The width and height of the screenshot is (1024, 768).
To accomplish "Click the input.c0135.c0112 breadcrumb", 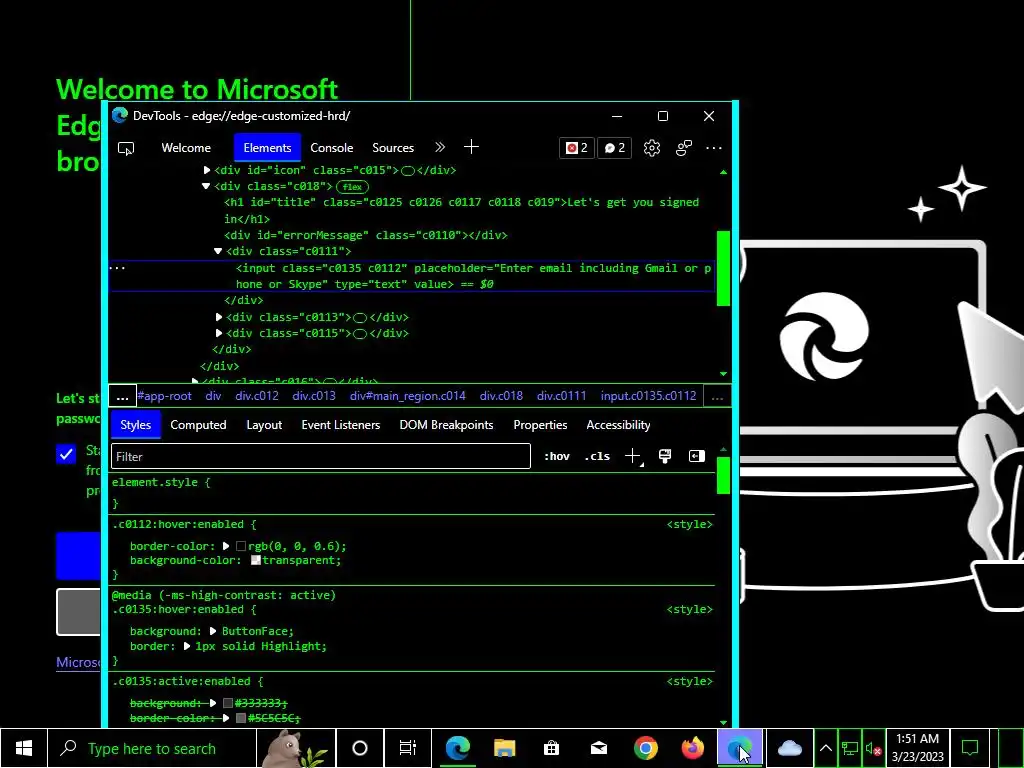I will [x=648, y=396].
